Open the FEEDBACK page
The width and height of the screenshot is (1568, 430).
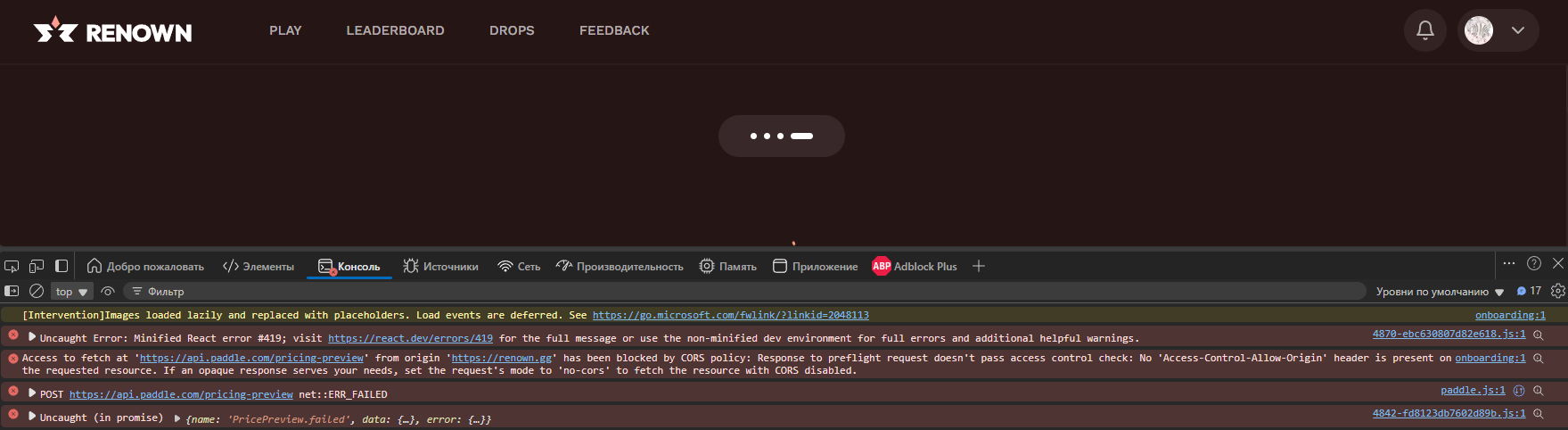coord(614,30)
